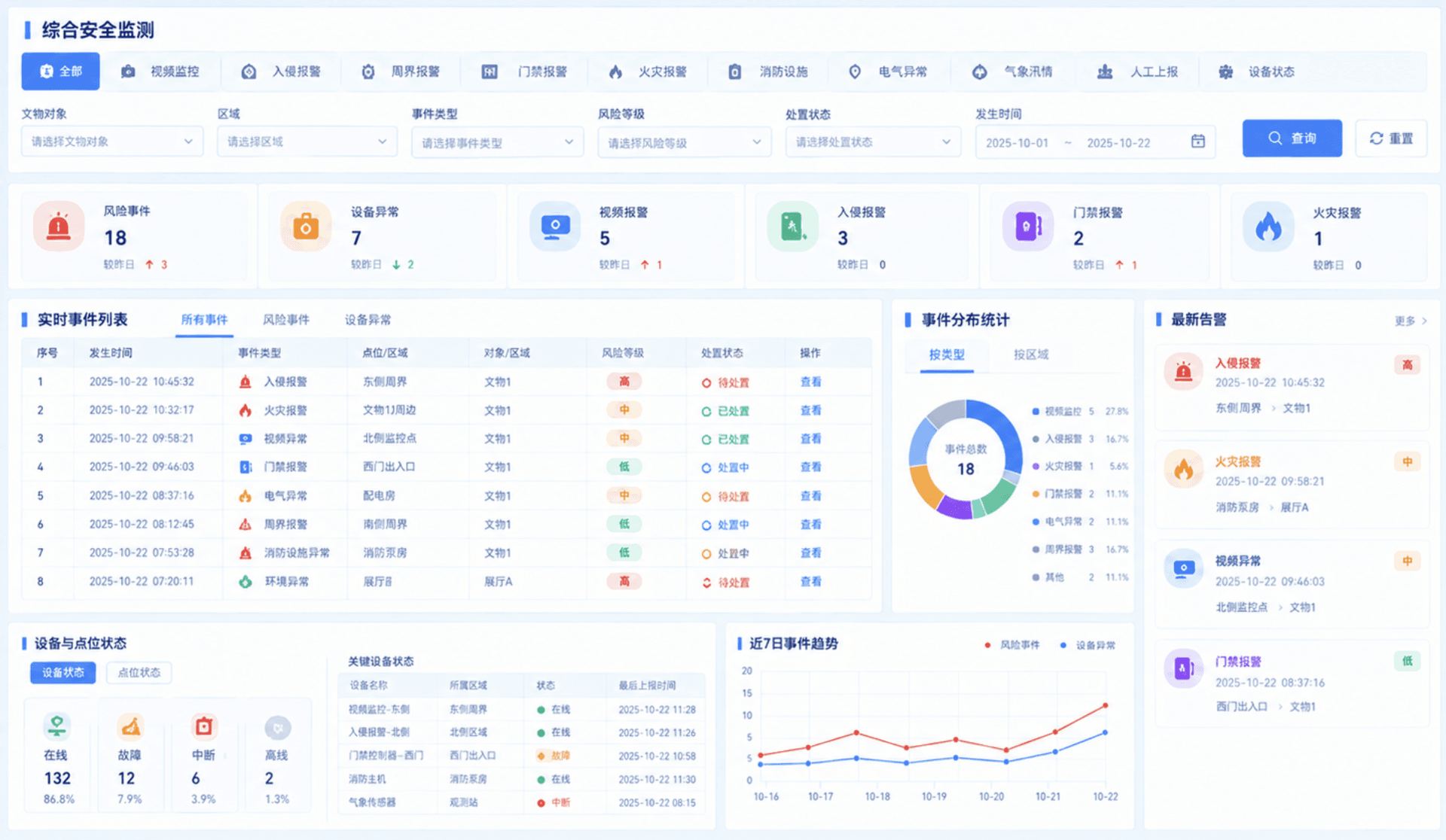Screen dimensions: 1446x840
Task: Expand the 风险等级 dropdown
Action: tap(685, 142)
